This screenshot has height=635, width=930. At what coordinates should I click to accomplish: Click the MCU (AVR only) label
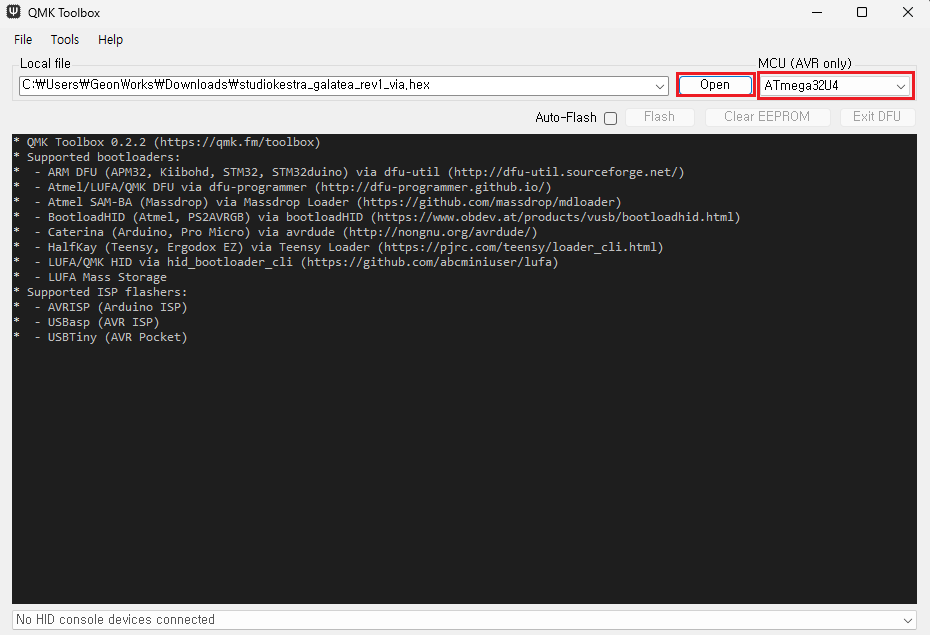pos(804,63)
